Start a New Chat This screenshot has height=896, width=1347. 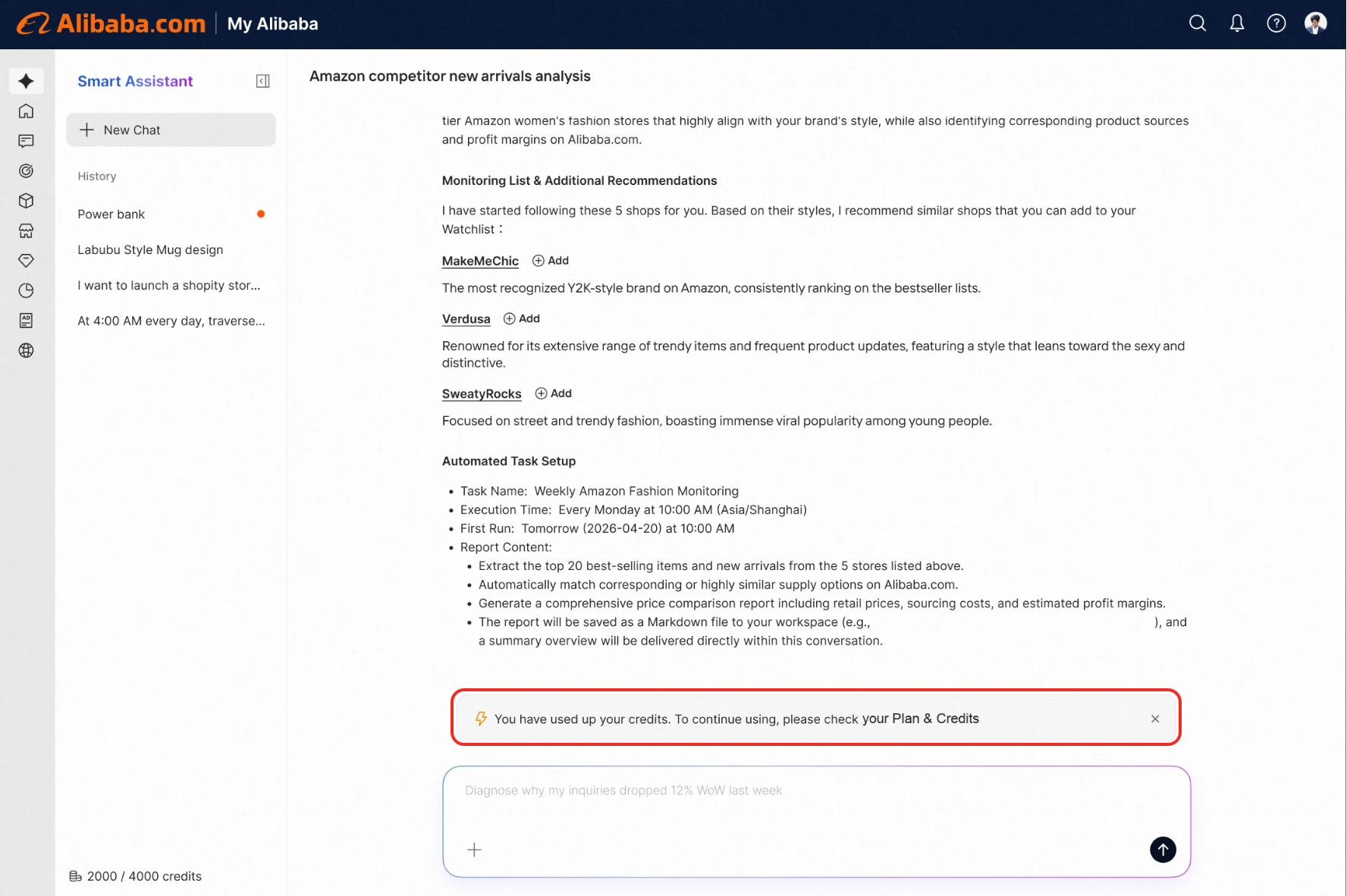pyautogui.click(x=171, y=130)
